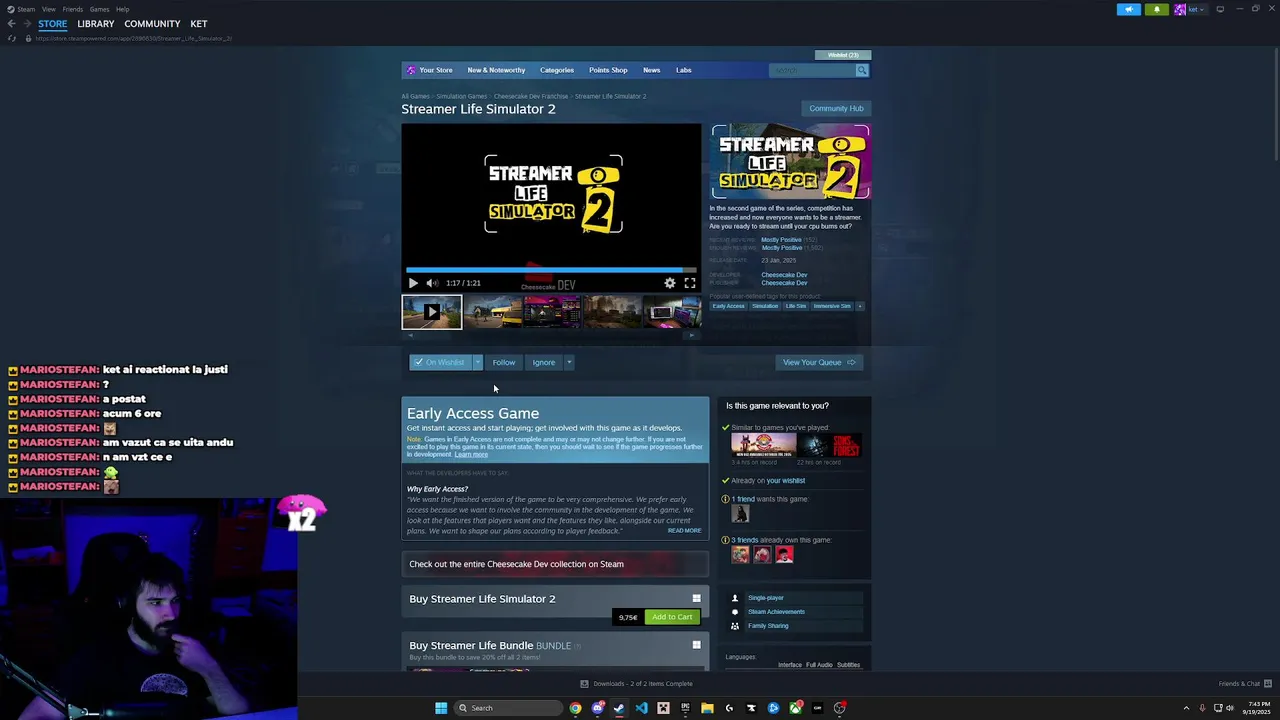Switch to LIBRARY tab
This screenshot has height=720, width=1280.
(96, 24)
